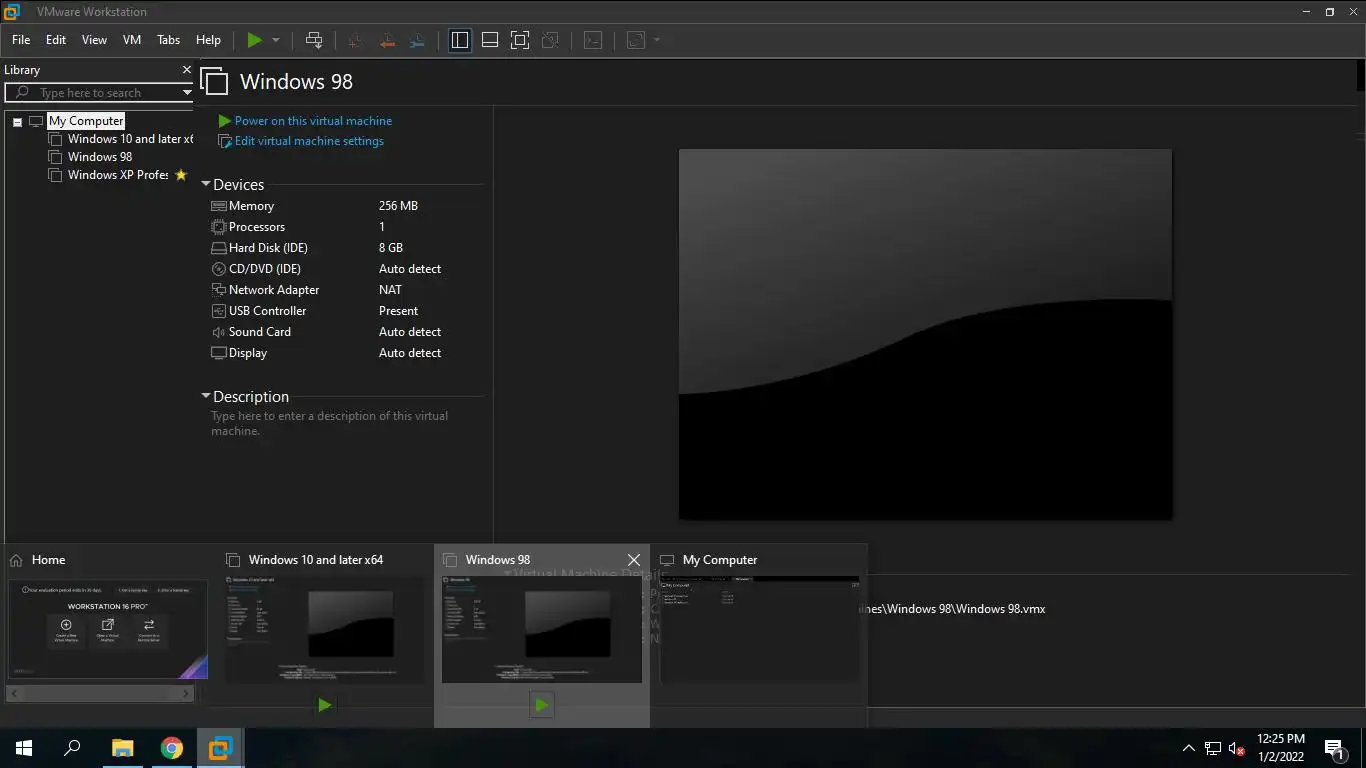This screenshot has height=768, width=1366.
Task: Toggle Unity mode toolbar icon
Action: point(550,40)
